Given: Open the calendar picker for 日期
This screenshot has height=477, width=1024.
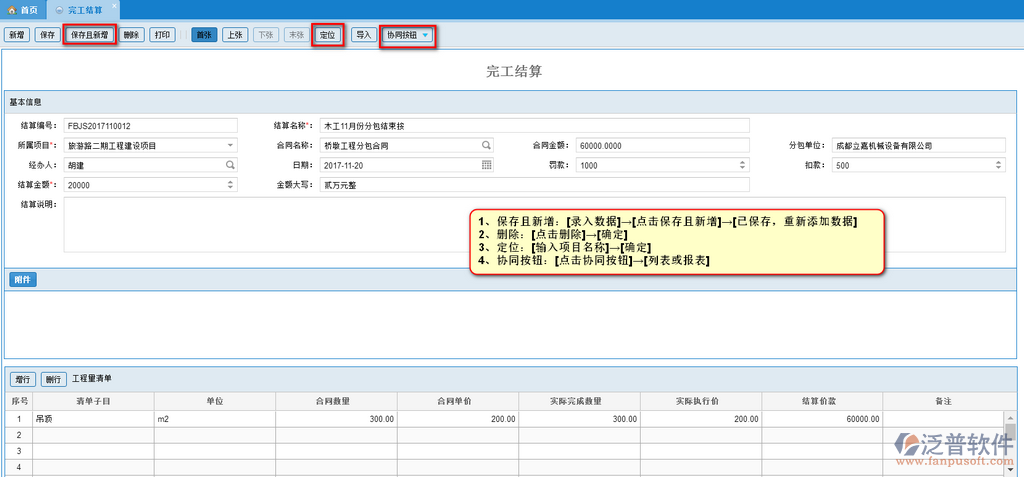Looking at the screenshot, I should pyautogui.click(x=487, y=165).
